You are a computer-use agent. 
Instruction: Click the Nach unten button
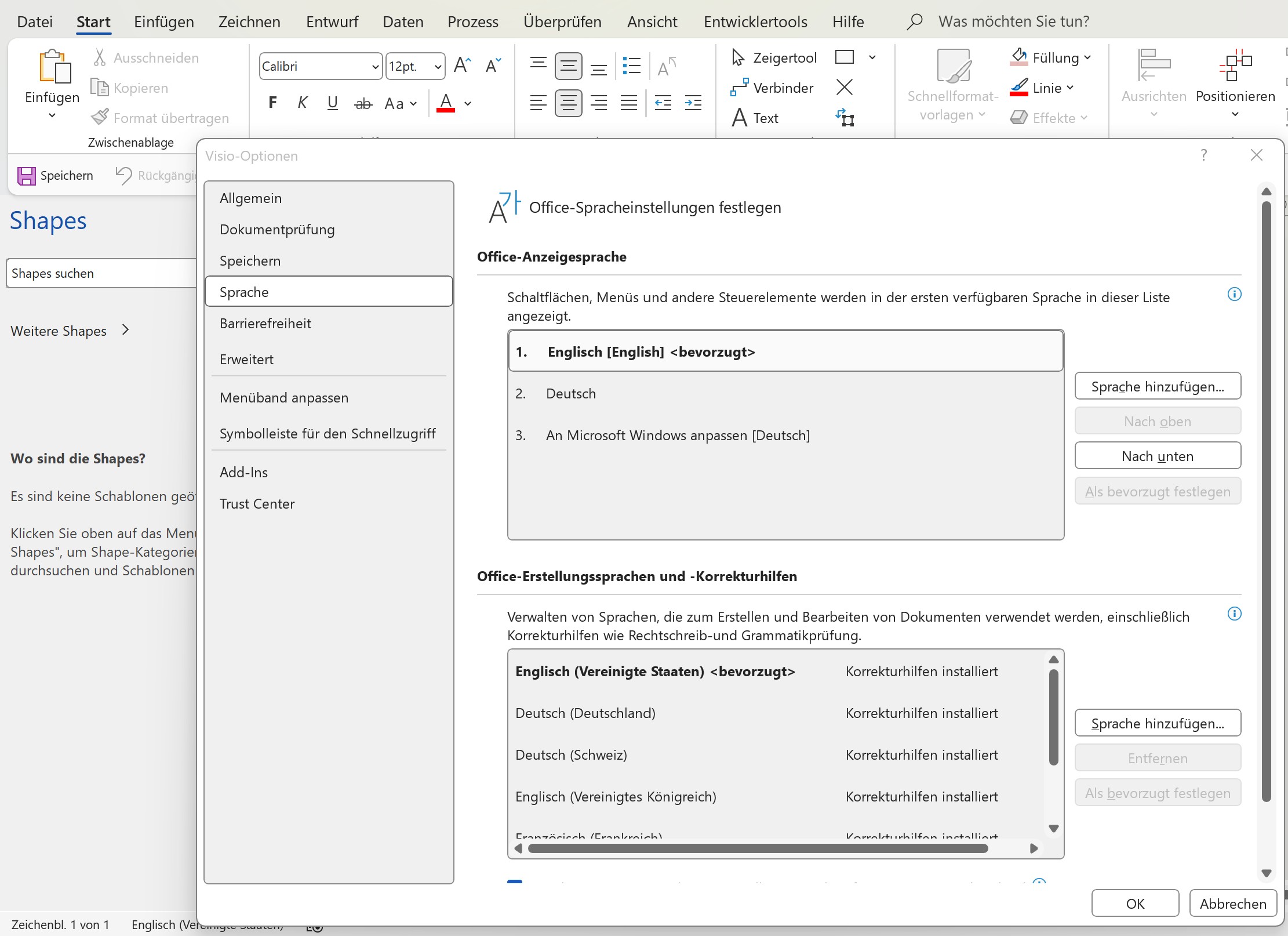pos(1157,456)
